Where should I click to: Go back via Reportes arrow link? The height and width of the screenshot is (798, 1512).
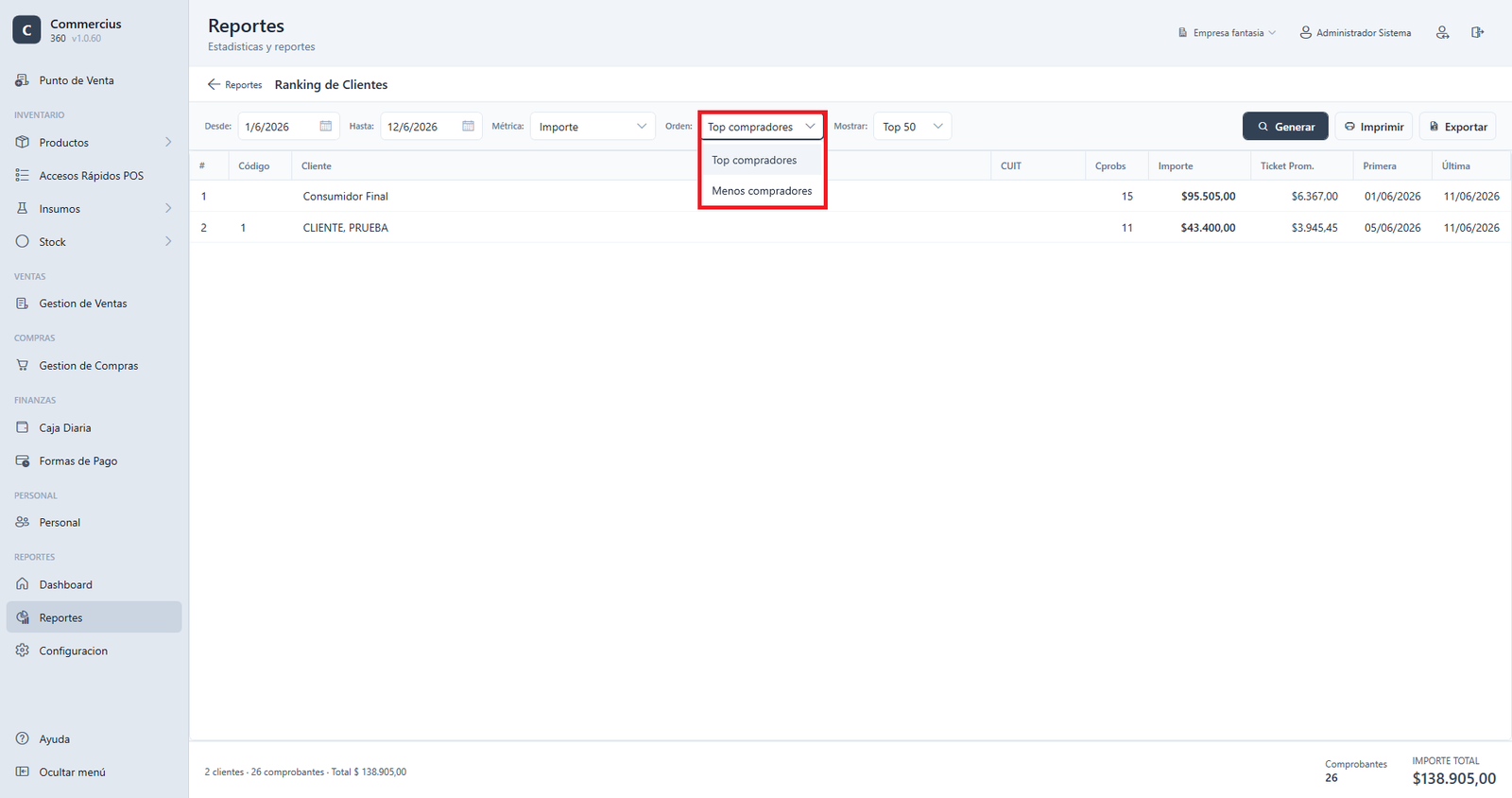click(234, 85)
